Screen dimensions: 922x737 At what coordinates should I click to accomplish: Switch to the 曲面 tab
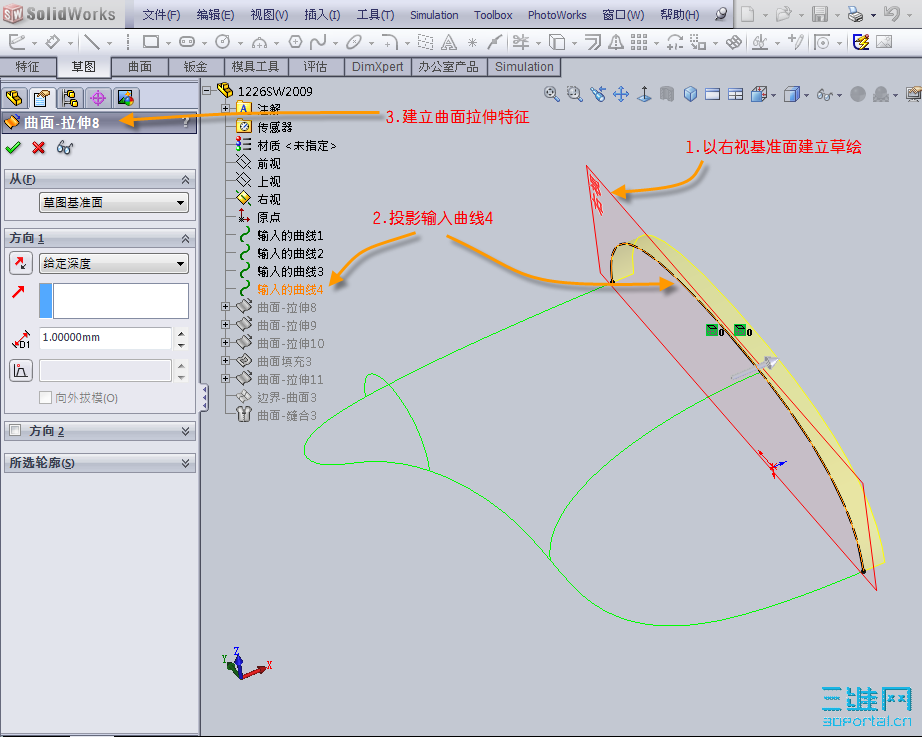click(140, 67)
